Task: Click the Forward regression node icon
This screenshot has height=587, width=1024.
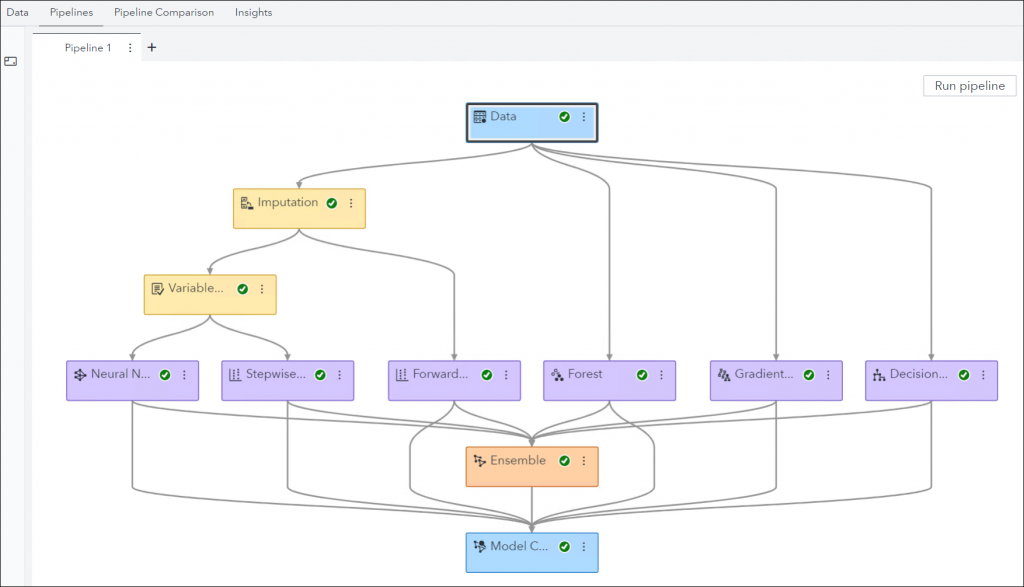Action: [x=402, y=374]
